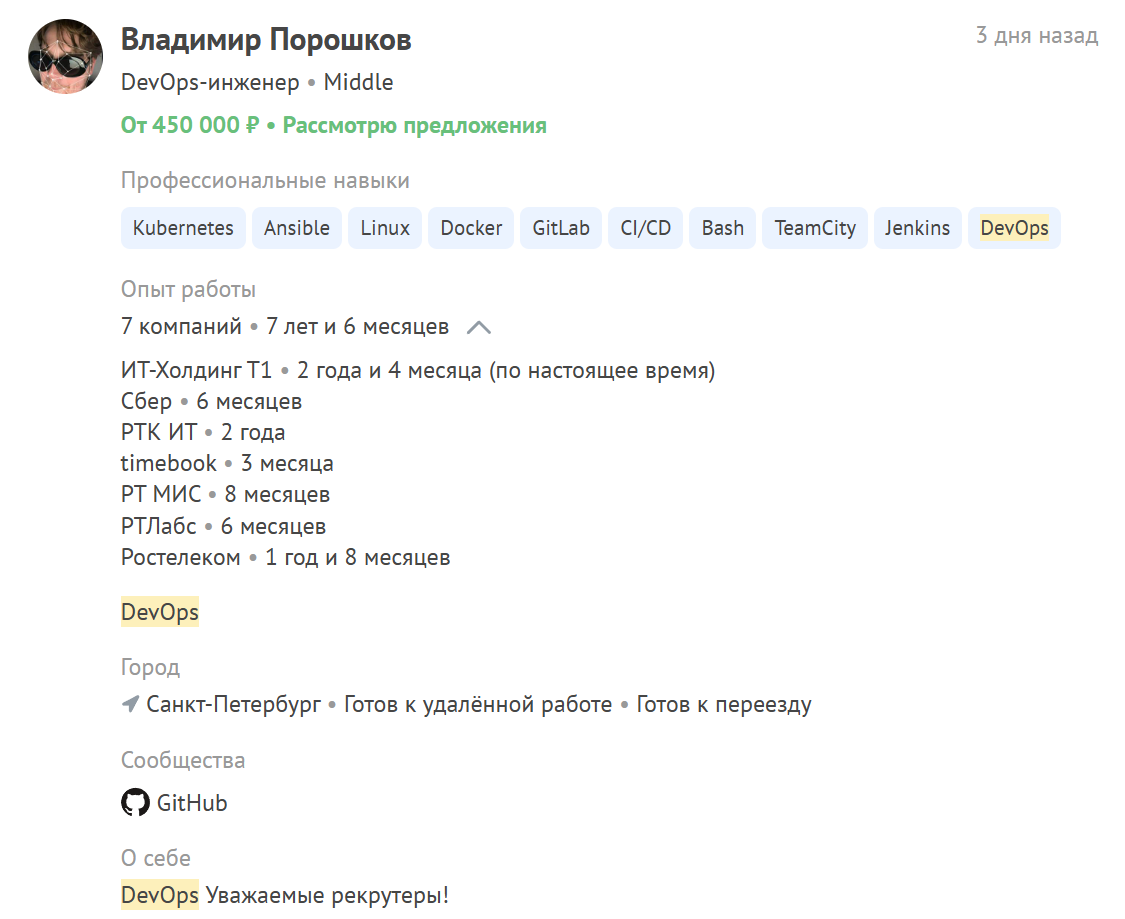Click the location arrow icon

coord(130,705)
